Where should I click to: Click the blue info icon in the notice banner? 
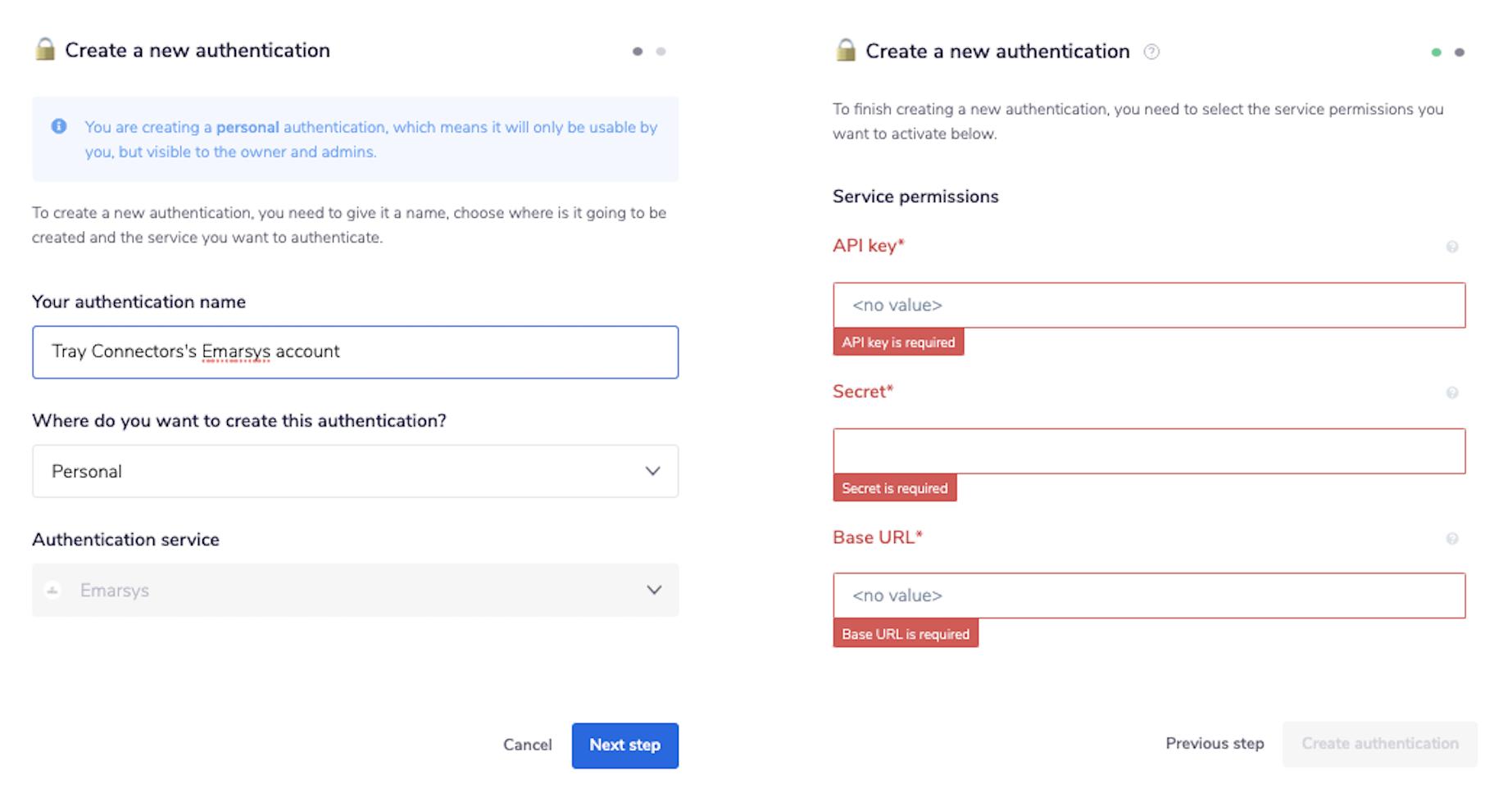point(58,126)
